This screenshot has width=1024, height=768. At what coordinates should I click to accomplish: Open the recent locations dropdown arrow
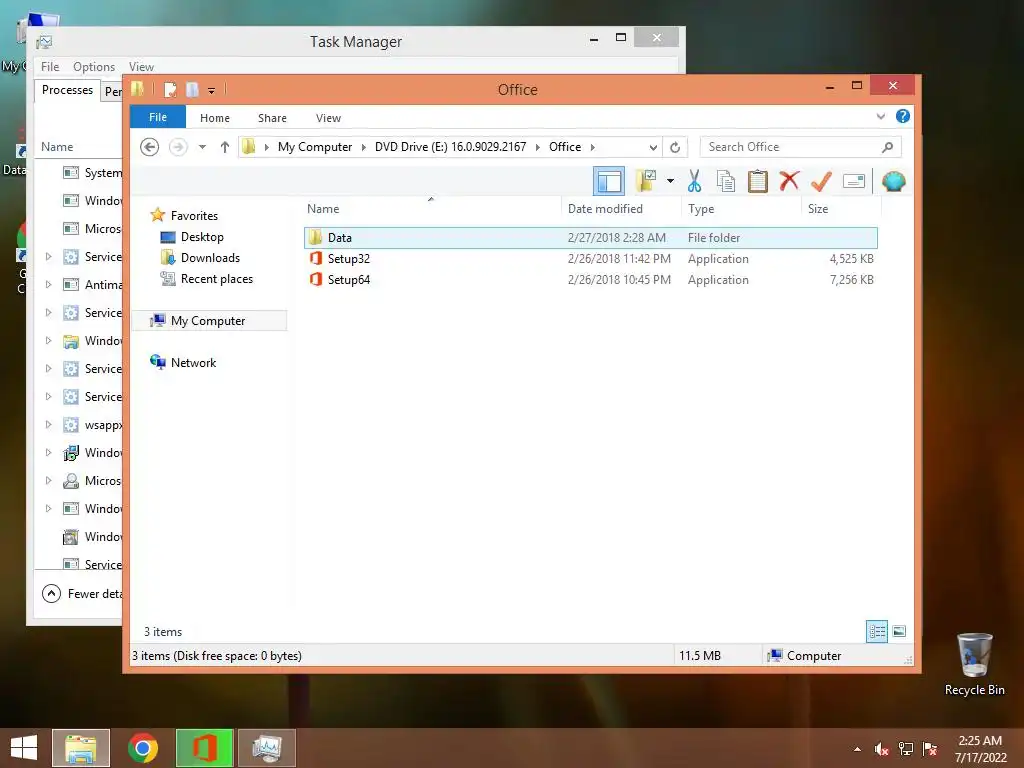point(202,147)
